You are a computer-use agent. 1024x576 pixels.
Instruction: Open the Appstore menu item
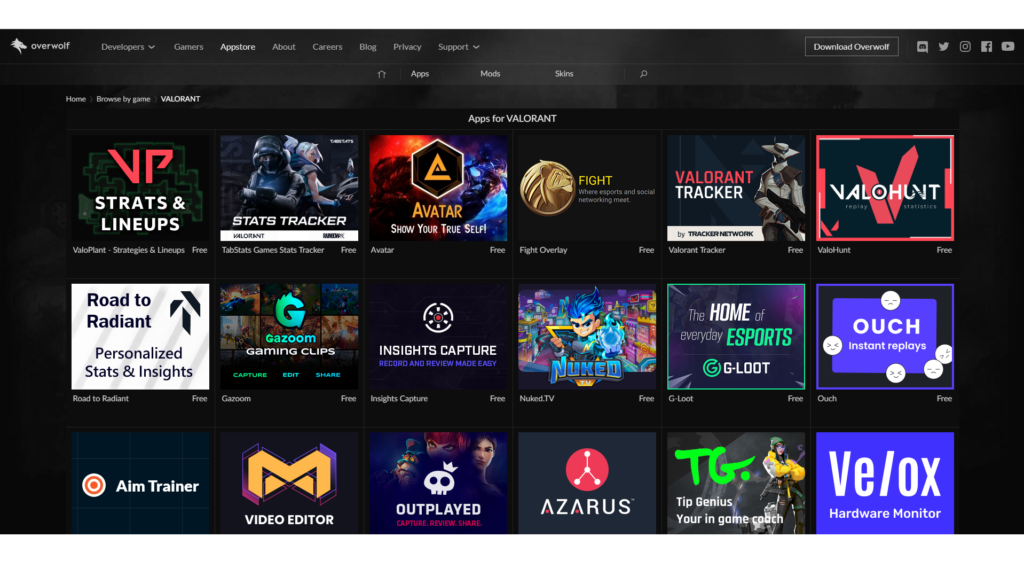pos(238,47)
